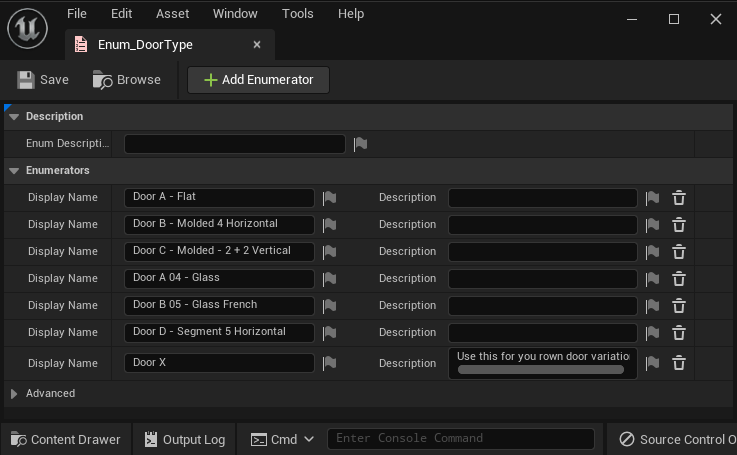Edit the Door D - Segment 5 Horizontal field
The height and width of the screenshot is (455, 737).
[219, 332]
